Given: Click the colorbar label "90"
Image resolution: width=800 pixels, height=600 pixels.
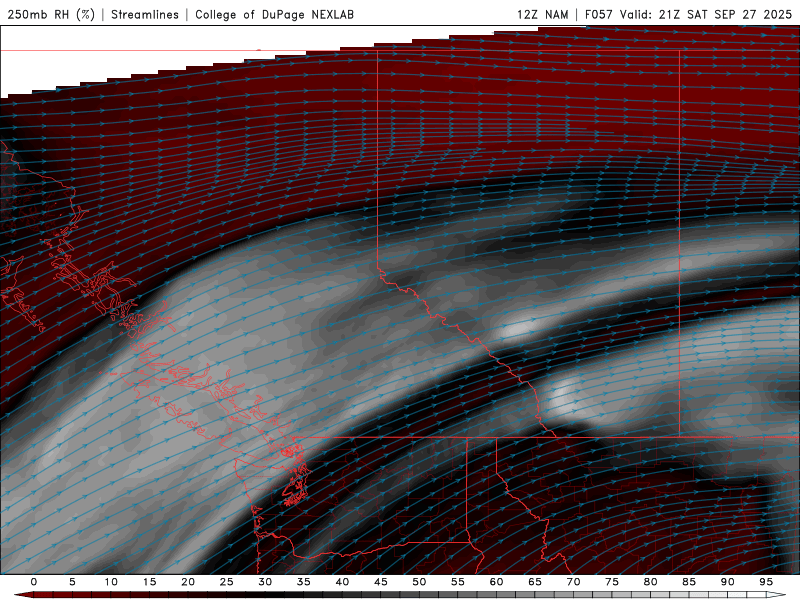Looking at the screenshot, I should 727,582.
